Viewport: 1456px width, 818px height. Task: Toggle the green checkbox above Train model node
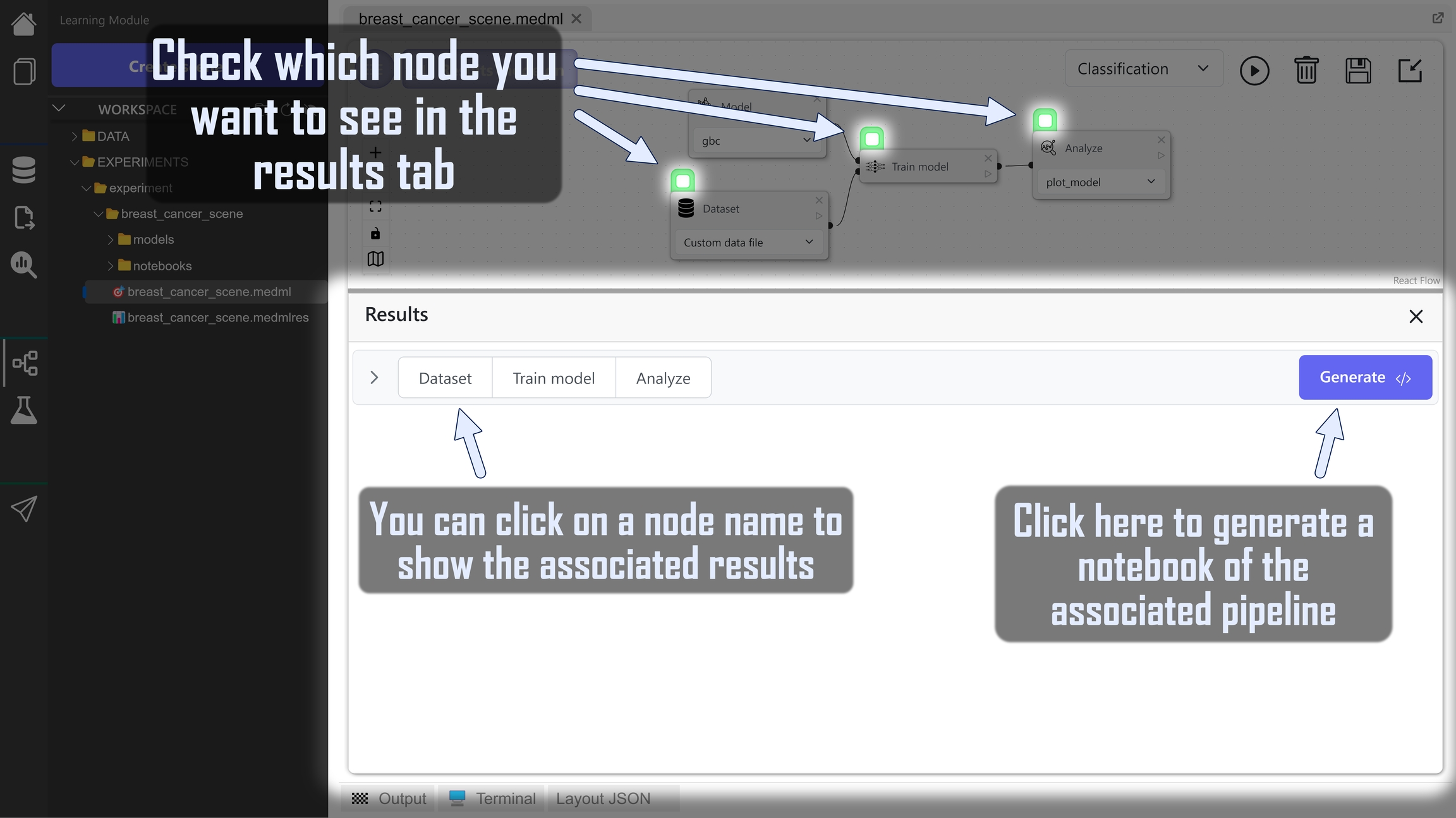[x=872, y=138]
